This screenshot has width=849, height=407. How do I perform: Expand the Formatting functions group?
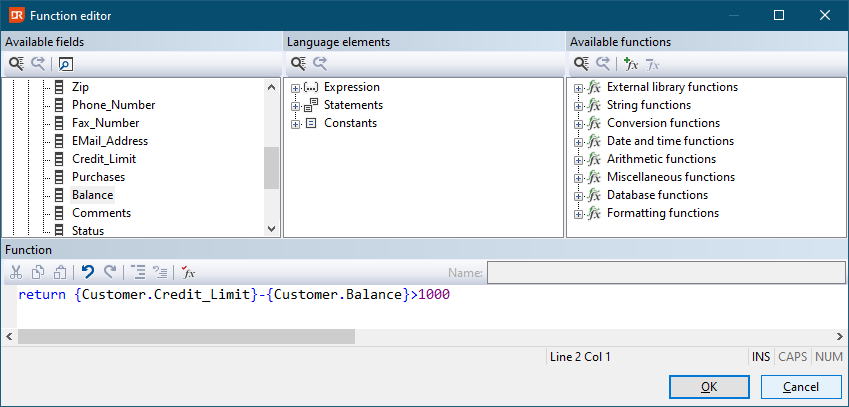pyautogui.click(x=578, y=214)
